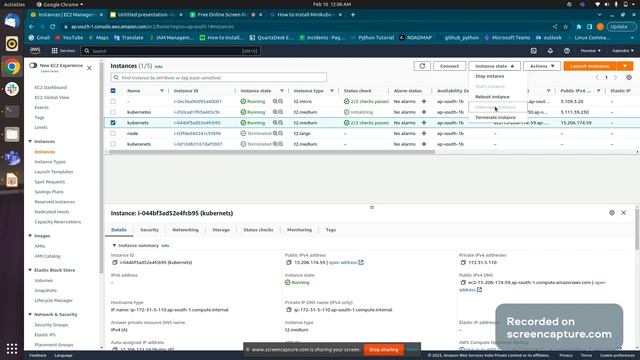The height and width of the screenshot is (360, 640).
Task: Show applications grid in dock
Action: pyautogui.click(x=11, y=348)
